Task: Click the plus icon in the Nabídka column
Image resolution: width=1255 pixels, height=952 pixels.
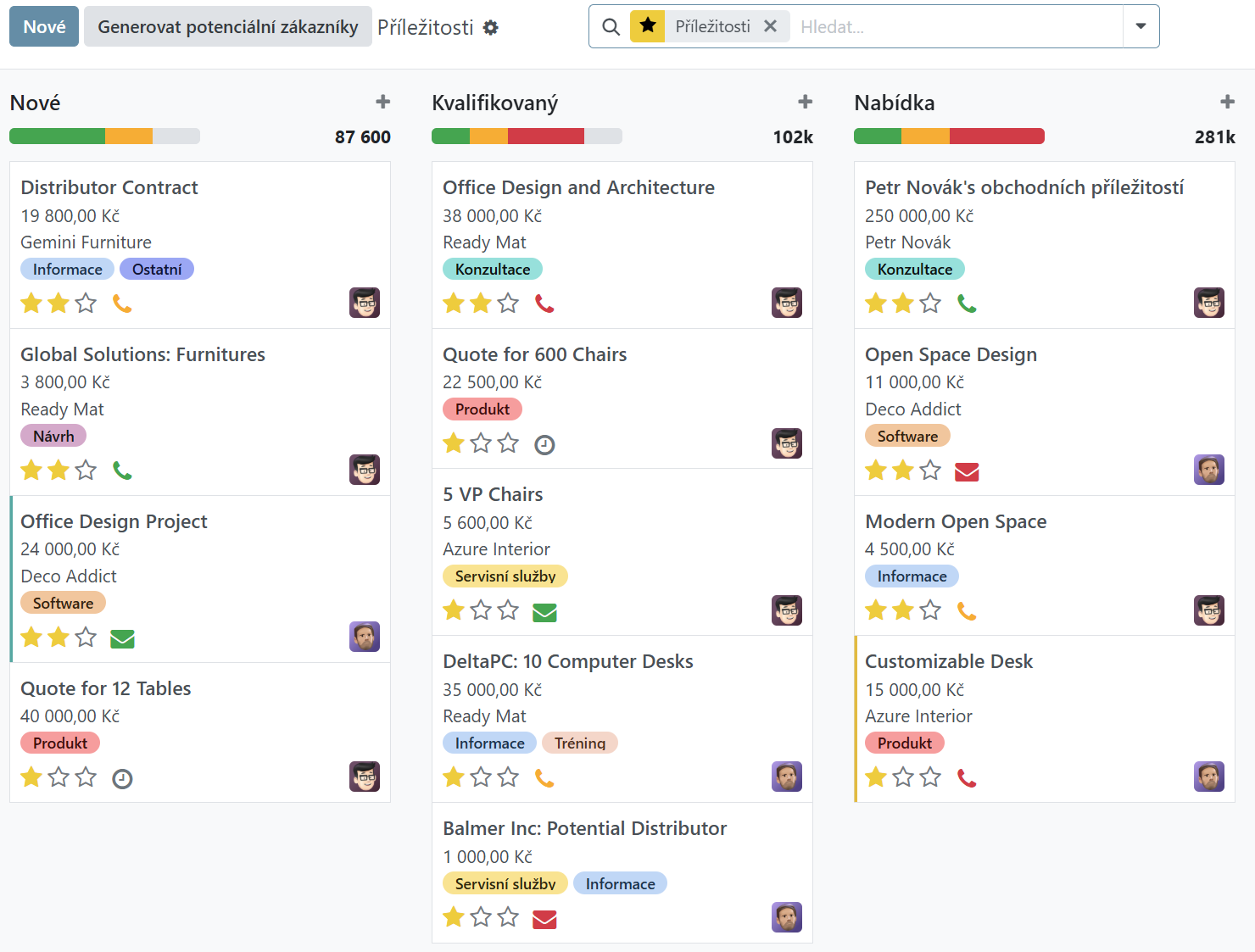Action: (x=1227, y=103)
